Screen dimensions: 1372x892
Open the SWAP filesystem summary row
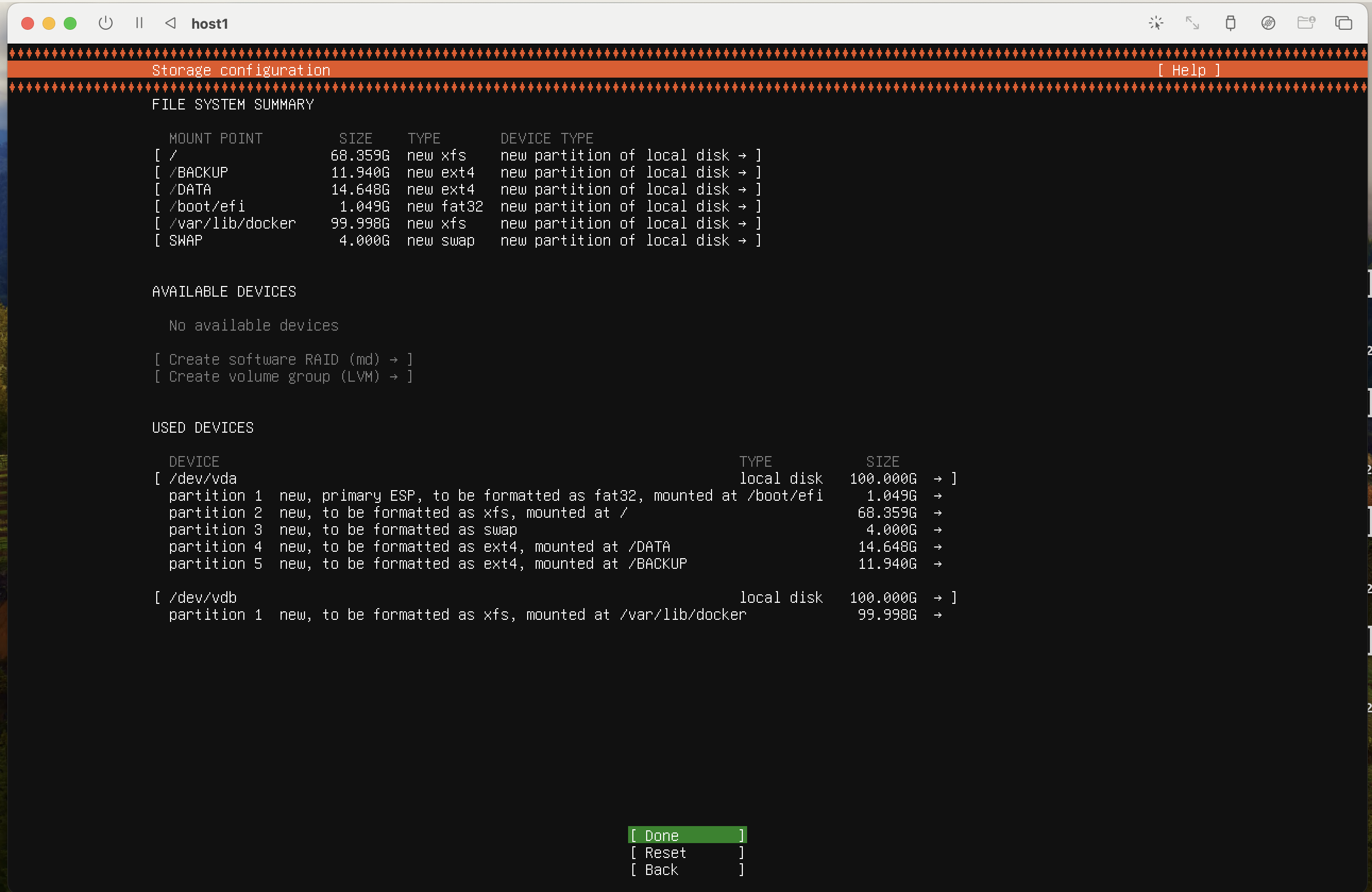(x=185, y=240)
